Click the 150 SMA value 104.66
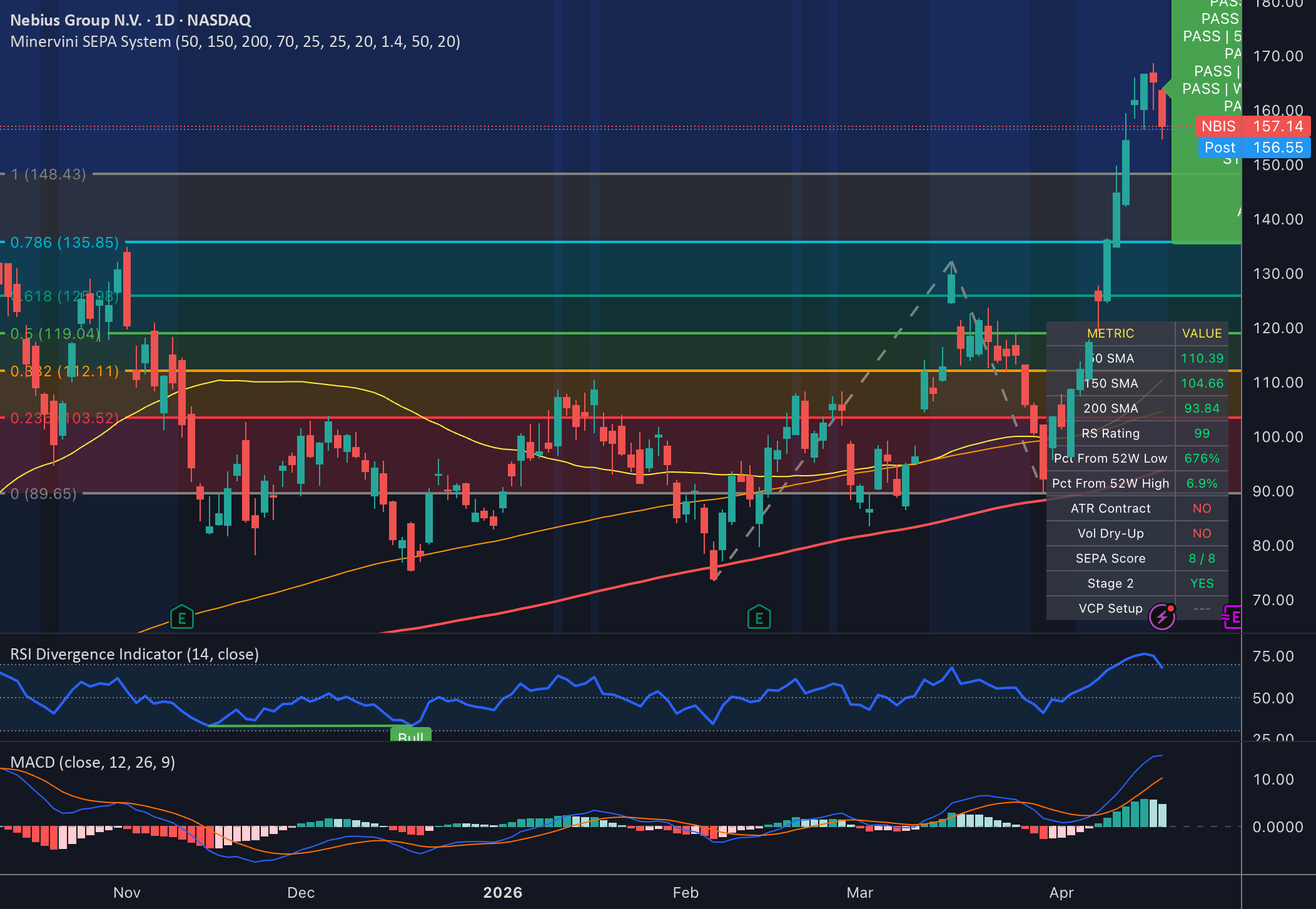 1202,383
